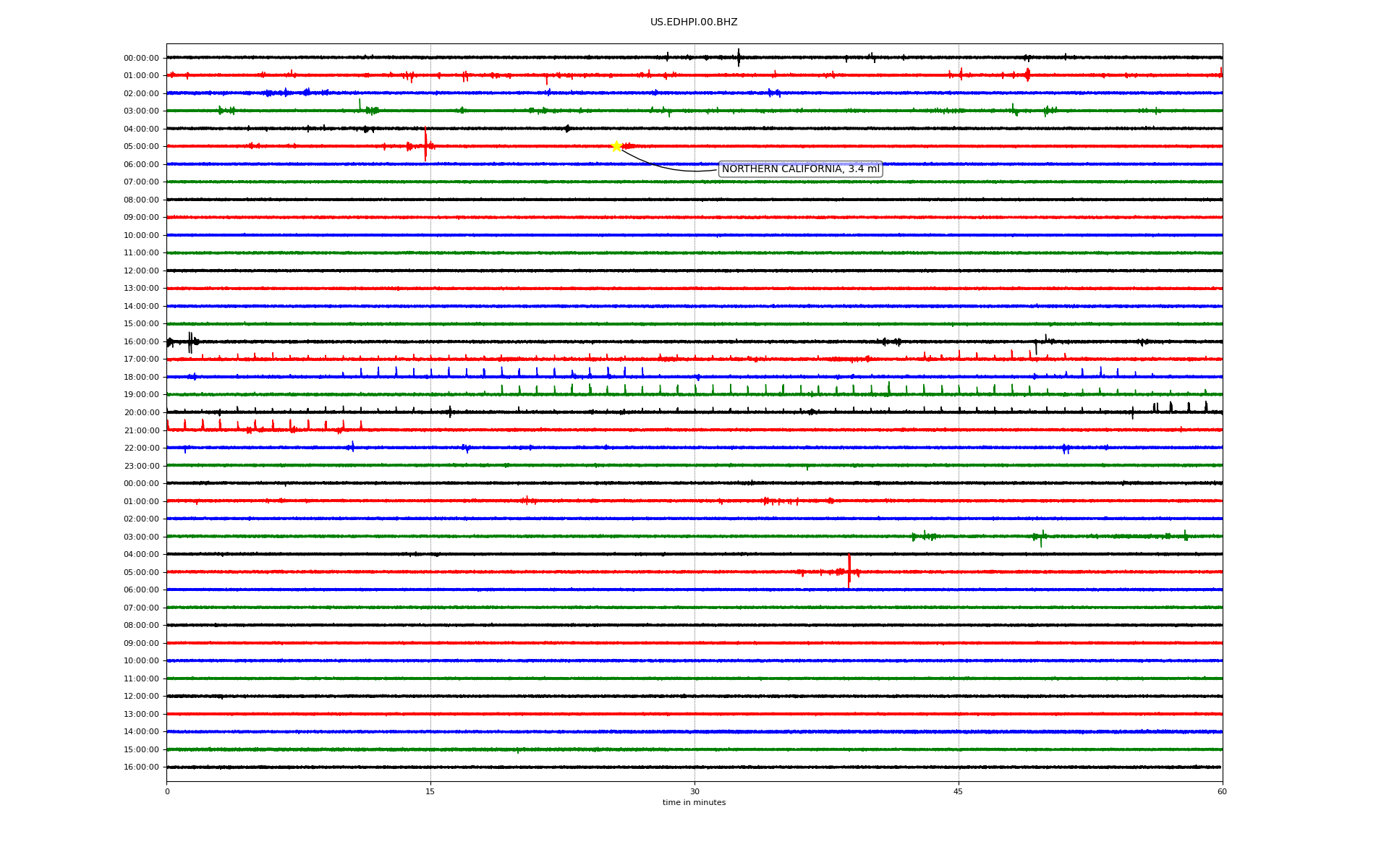The image size is (1389, 868).
Task: Click the 18:00:00 row label
Action: click(x=141, y=378)
